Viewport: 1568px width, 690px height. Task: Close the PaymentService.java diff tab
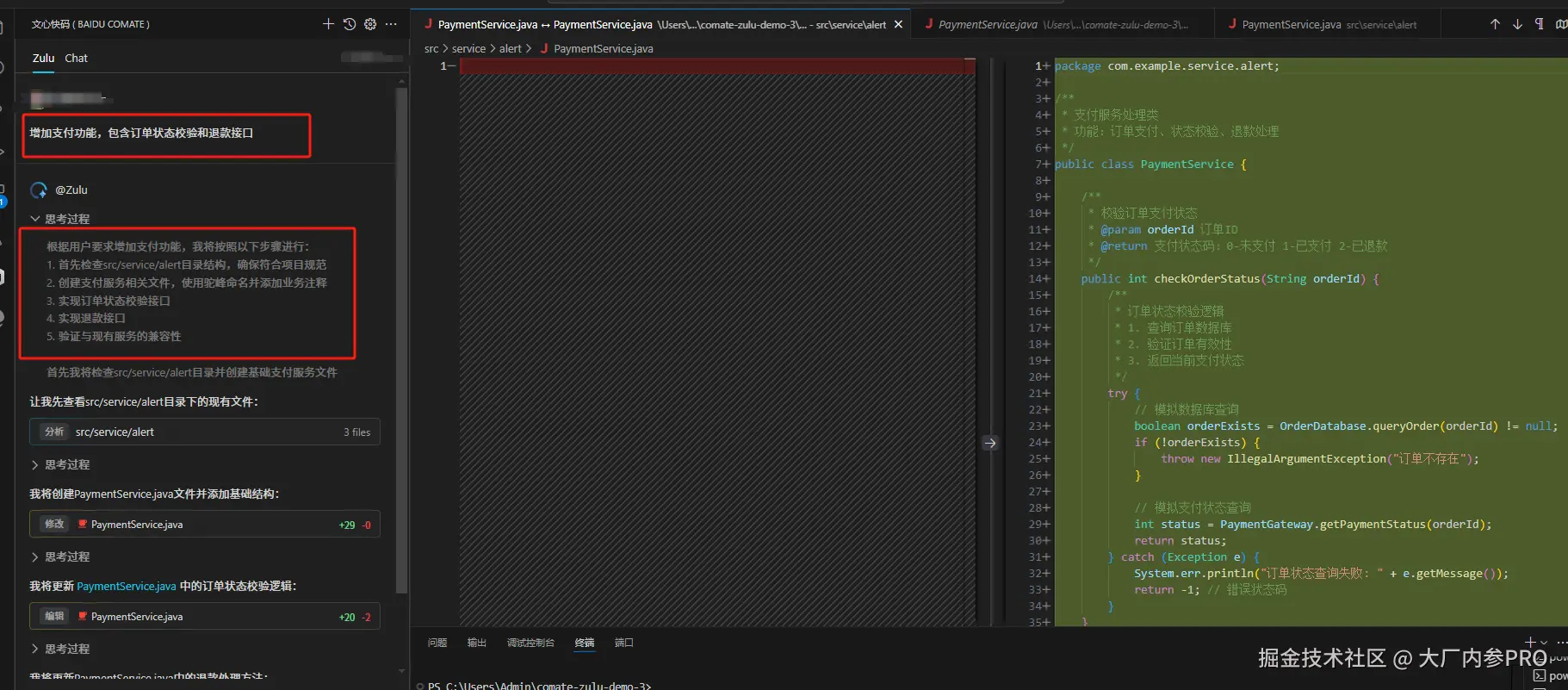pyautogui.click(x=898, y=24)
